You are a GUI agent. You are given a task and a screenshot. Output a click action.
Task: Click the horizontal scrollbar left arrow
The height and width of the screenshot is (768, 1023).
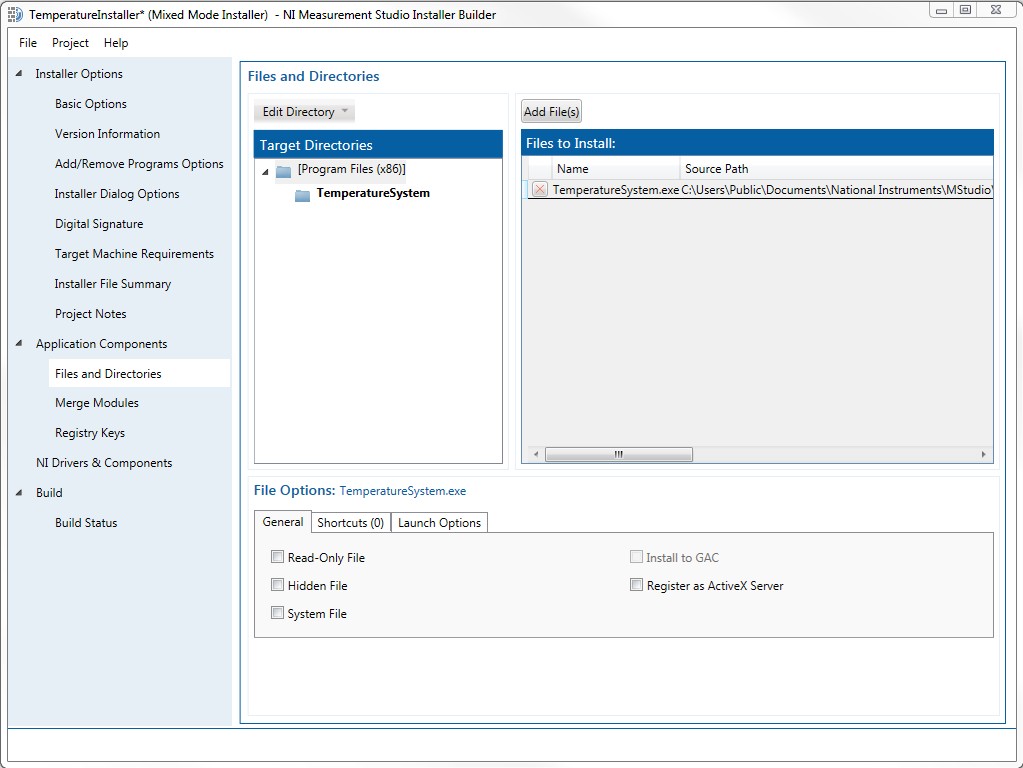coord(536,455)
